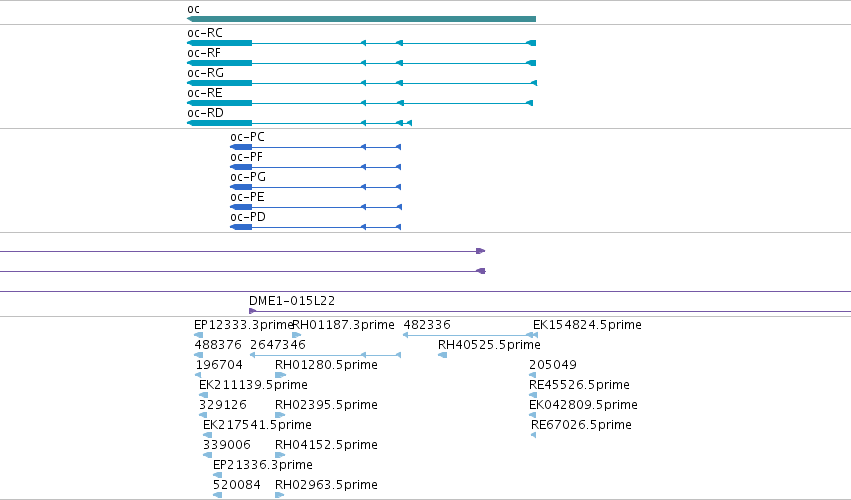The height and width of the screenshot is (500, 851).
Task: Click arrow glyph under RH02395.5prime
Action: point(280,415)
